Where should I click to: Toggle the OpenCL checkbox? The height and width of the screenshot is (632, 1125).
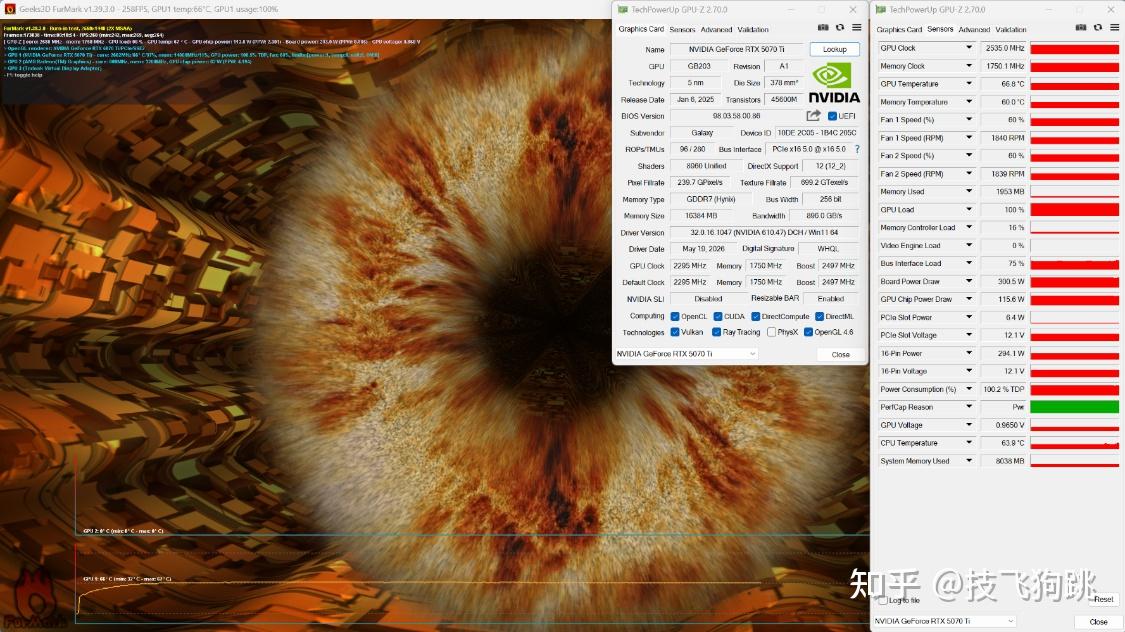point(675,316)
